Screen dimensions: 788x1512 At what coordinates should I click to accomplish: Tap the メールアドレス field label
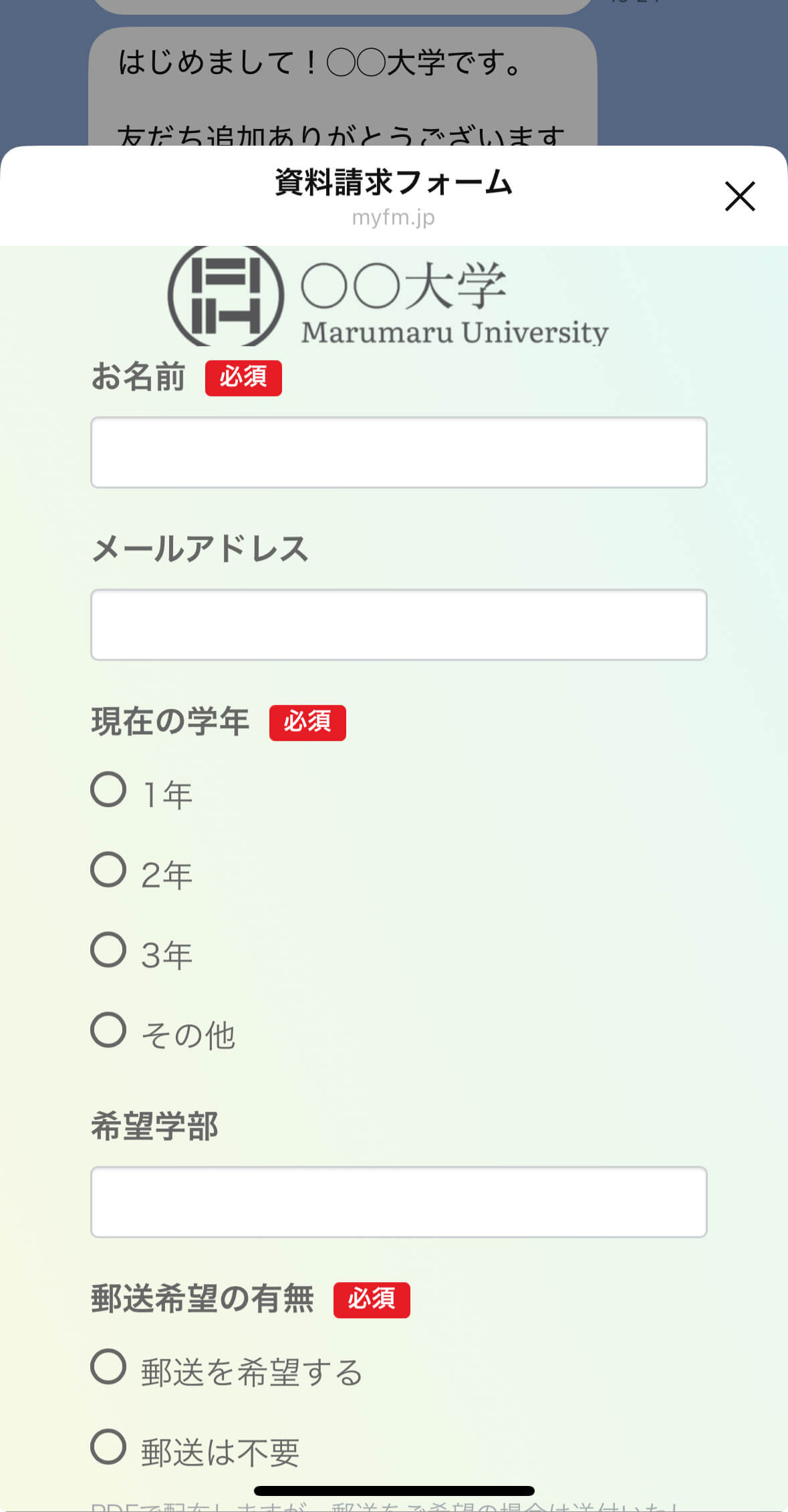click(x=199, y=549)
